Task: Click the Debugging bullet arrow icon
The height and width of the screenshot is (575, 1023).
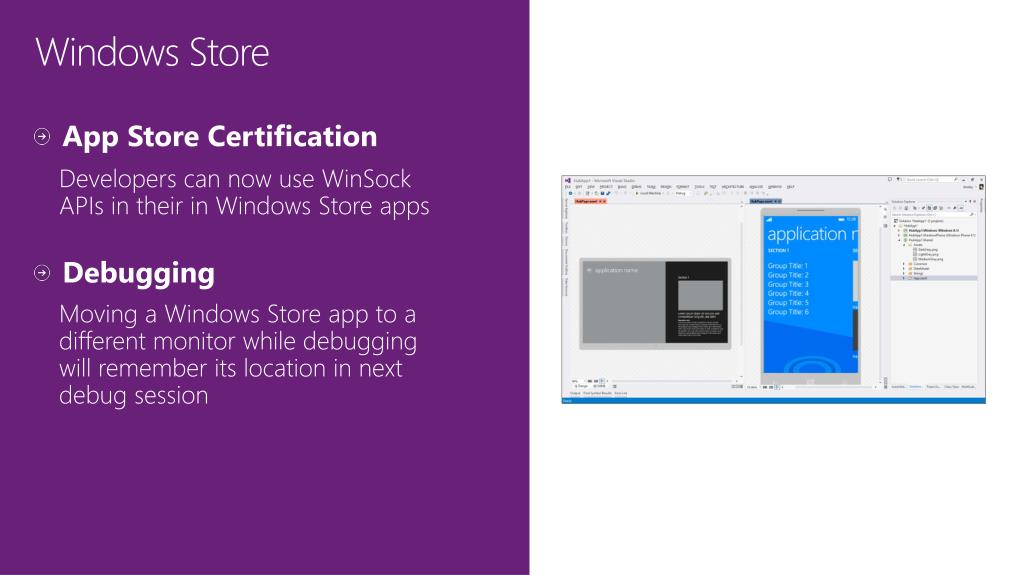Action: click(x=42, y=273)
